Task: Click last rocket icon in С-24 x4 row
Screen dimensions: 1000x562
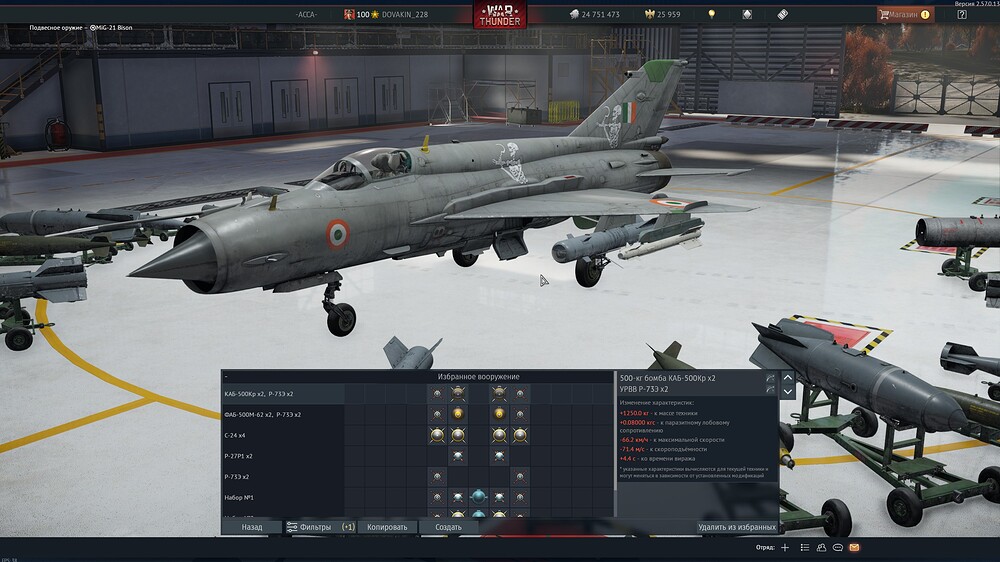Action: (x=520, y=435)
